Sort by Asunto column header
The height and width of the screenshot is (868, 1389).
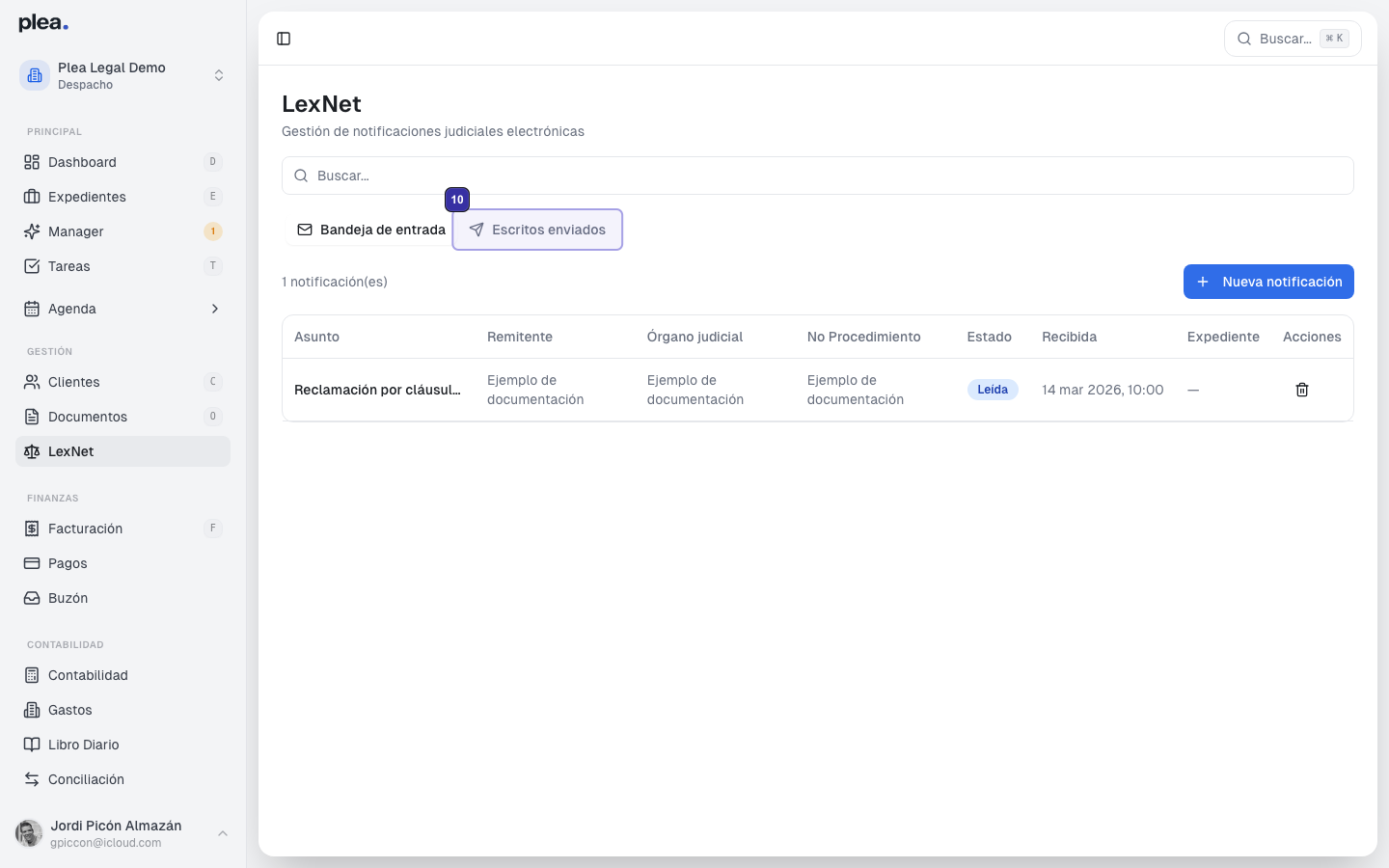[x=316, y=337]
